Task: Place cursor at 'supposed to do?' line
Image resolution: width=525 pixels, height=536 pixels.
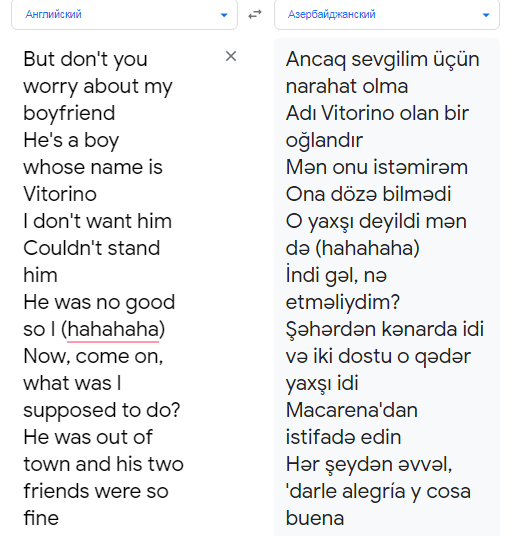Action: pyautogui.click(x=102, y=410)
